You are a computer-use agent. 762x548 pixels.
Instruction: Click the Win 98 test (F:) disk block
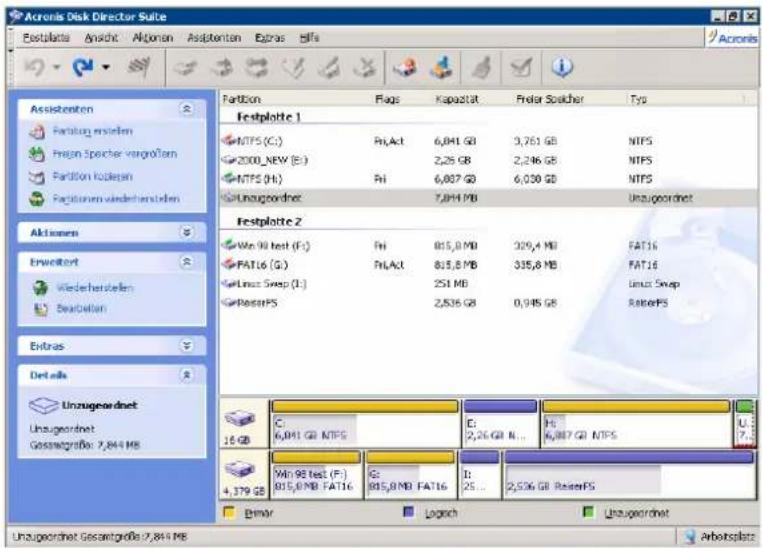pos(316,474)
